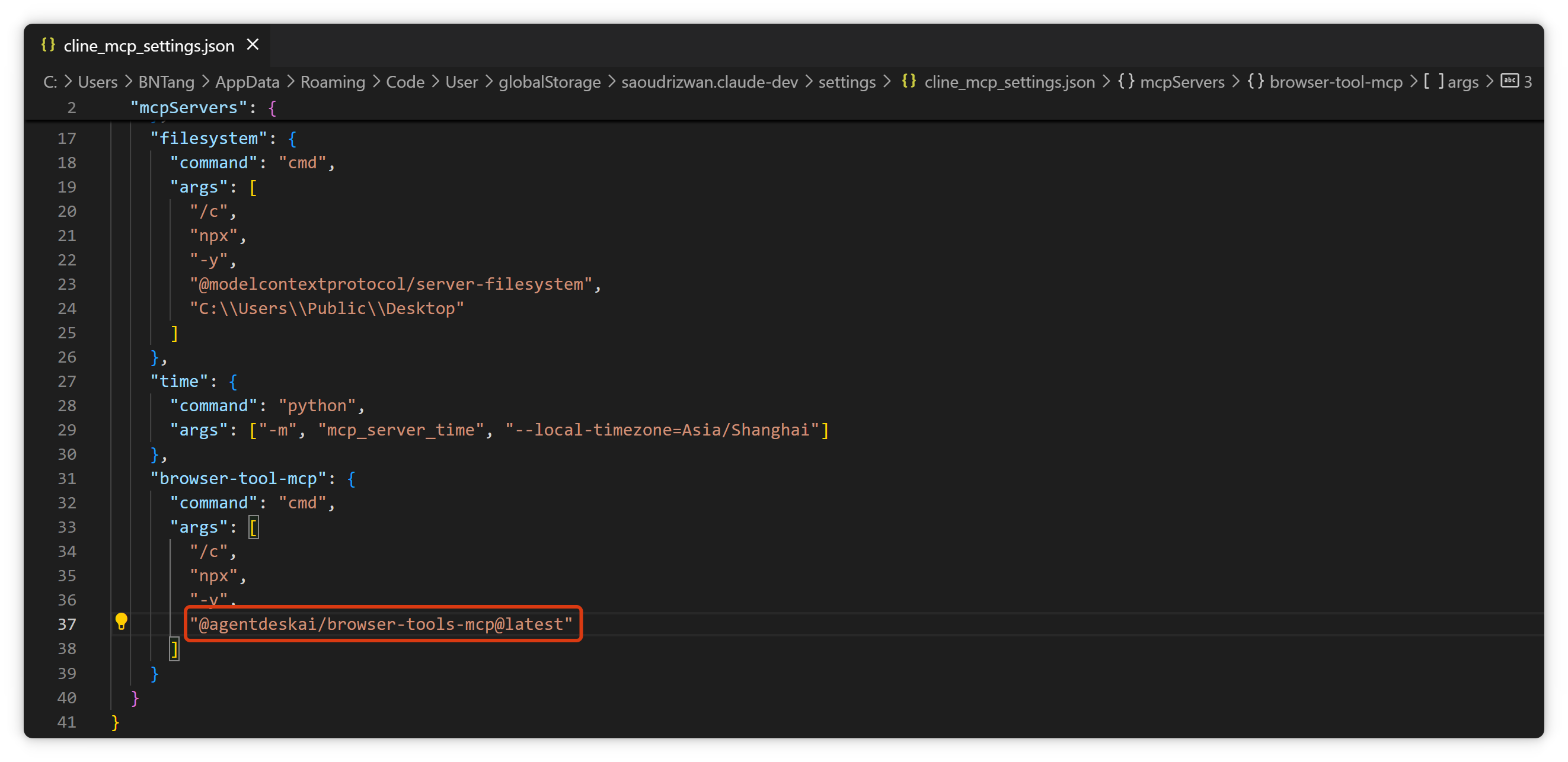Screen dimensions: 1568x762
Task: Click line number 31 in the gutter
Action: click(x=67, y=478)
